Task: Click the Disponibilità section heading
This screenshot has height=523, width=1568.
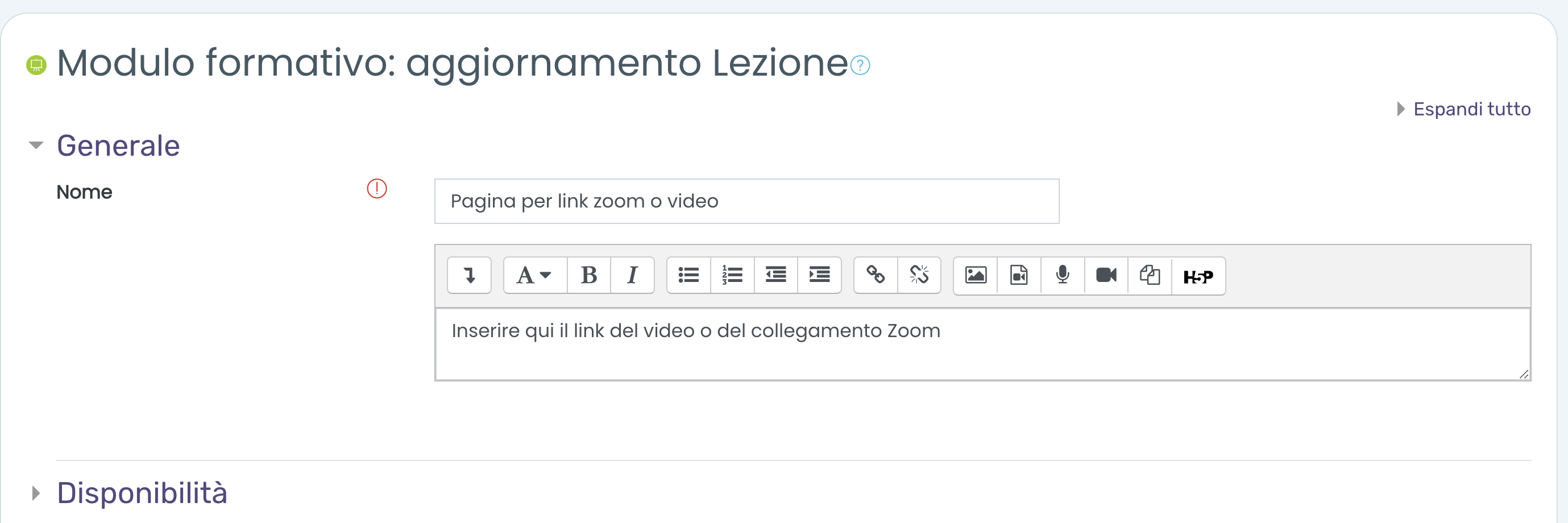Action: click(142, 493)
